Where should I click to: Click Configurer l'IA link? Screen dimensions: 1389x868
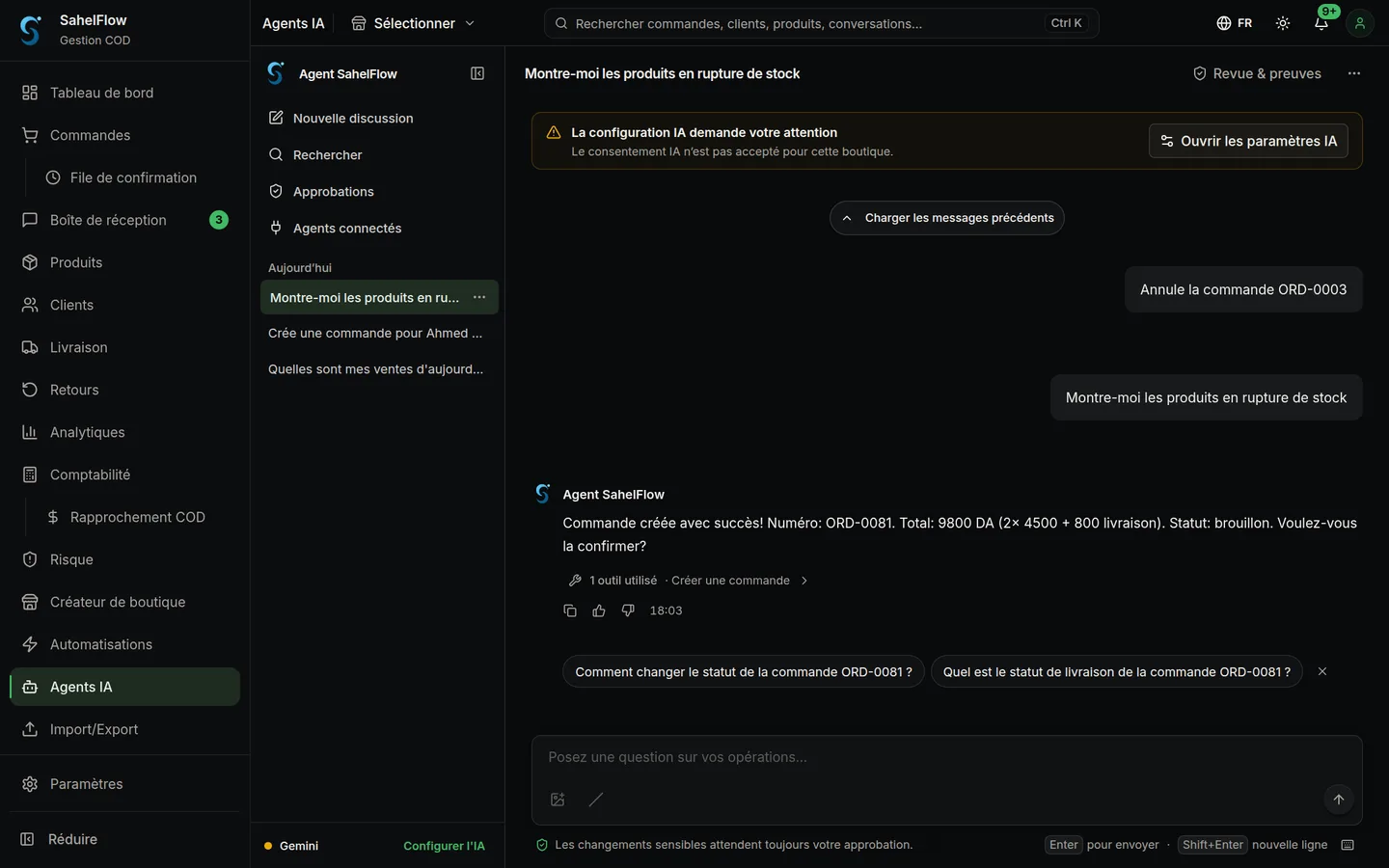coord(444,846)
